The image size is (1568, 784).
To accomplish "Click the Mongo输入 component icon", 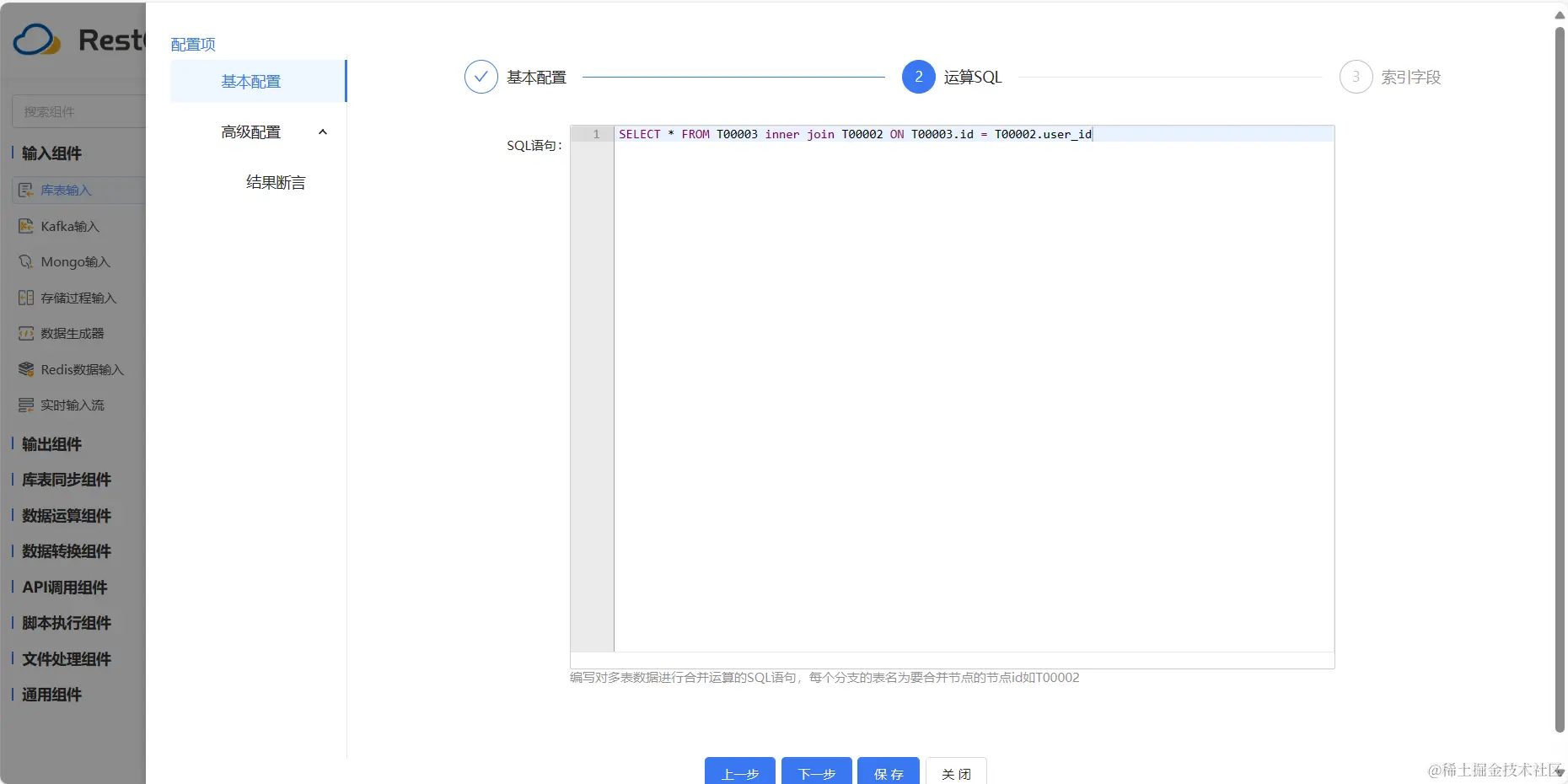I will (26, 262).
